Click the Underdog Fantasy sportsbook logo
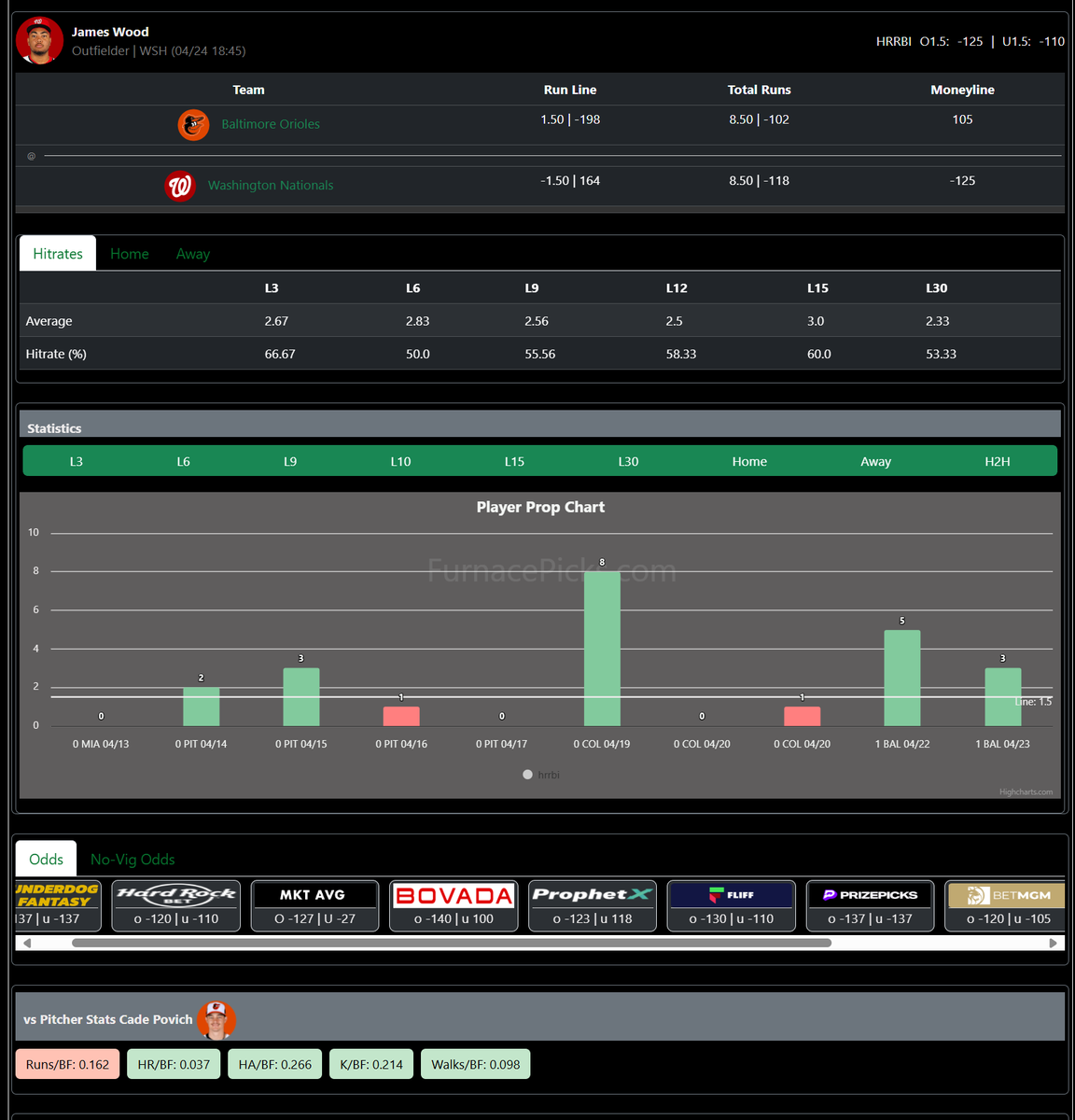1075x1120 pixels. [x=57, y=895]
